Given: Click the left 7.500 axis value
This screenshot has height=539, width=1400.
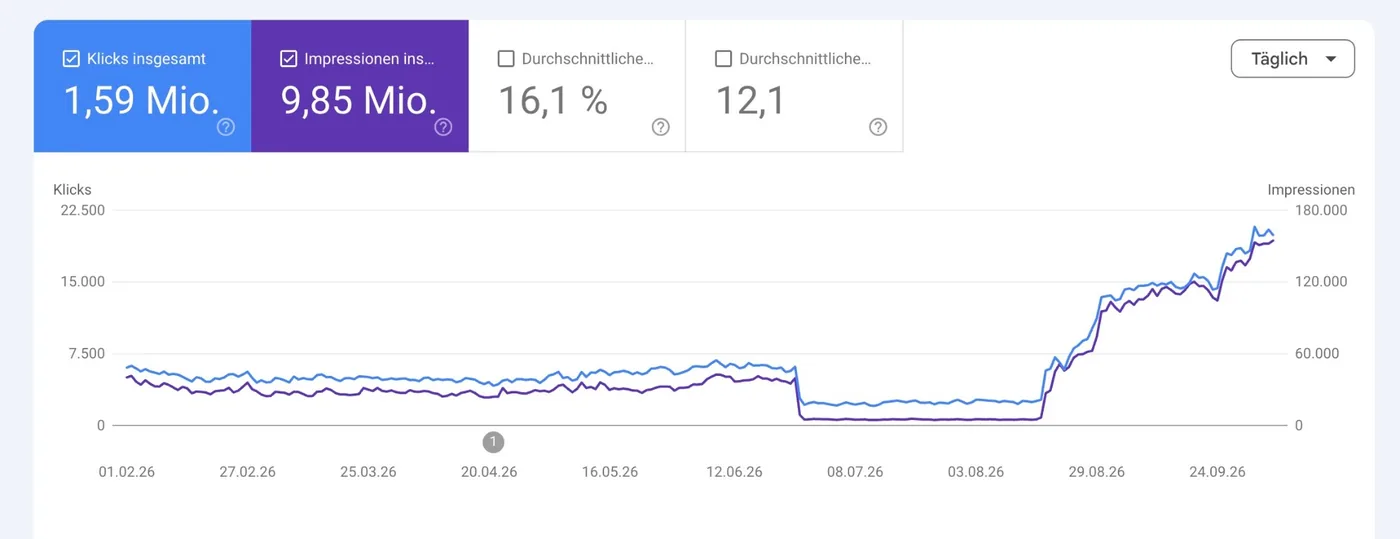Looking at the screenshot, I should 87,354.
